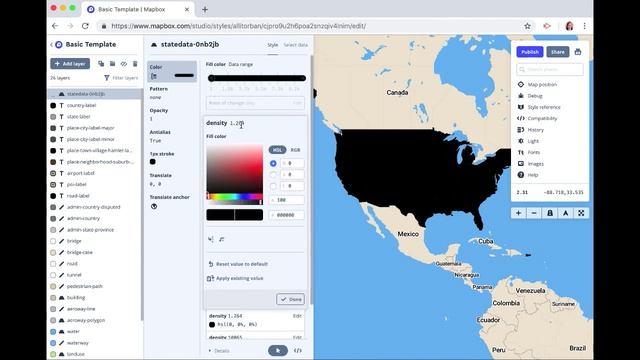Zoom in the map with plus button
Image resolution: width=640 pixels, height=360 pixels.
518,213
